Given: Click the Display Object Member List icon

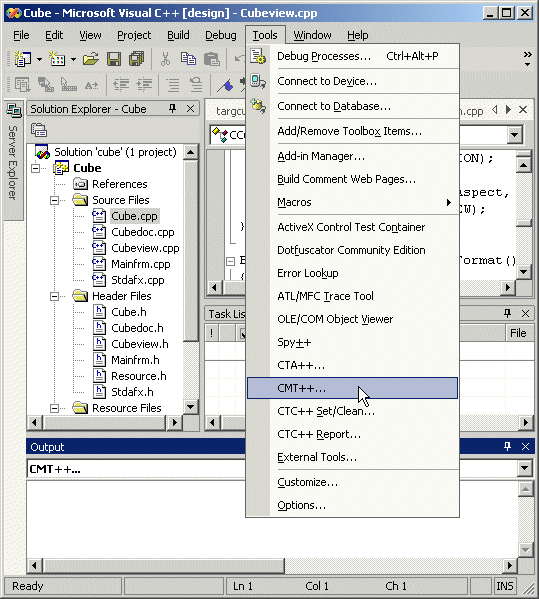Looking at the screenshot, I should pos(23,84).
